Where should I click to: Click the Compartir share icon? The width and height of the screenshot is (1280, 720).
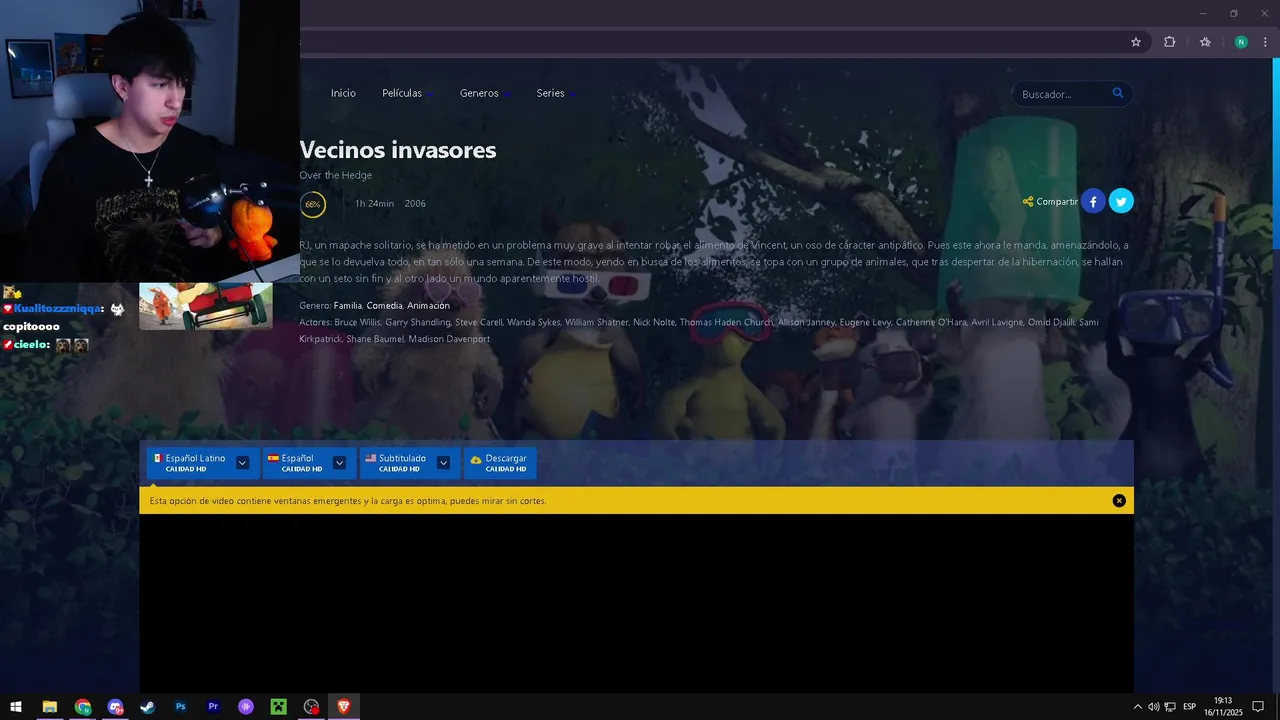pos(1028,201)
